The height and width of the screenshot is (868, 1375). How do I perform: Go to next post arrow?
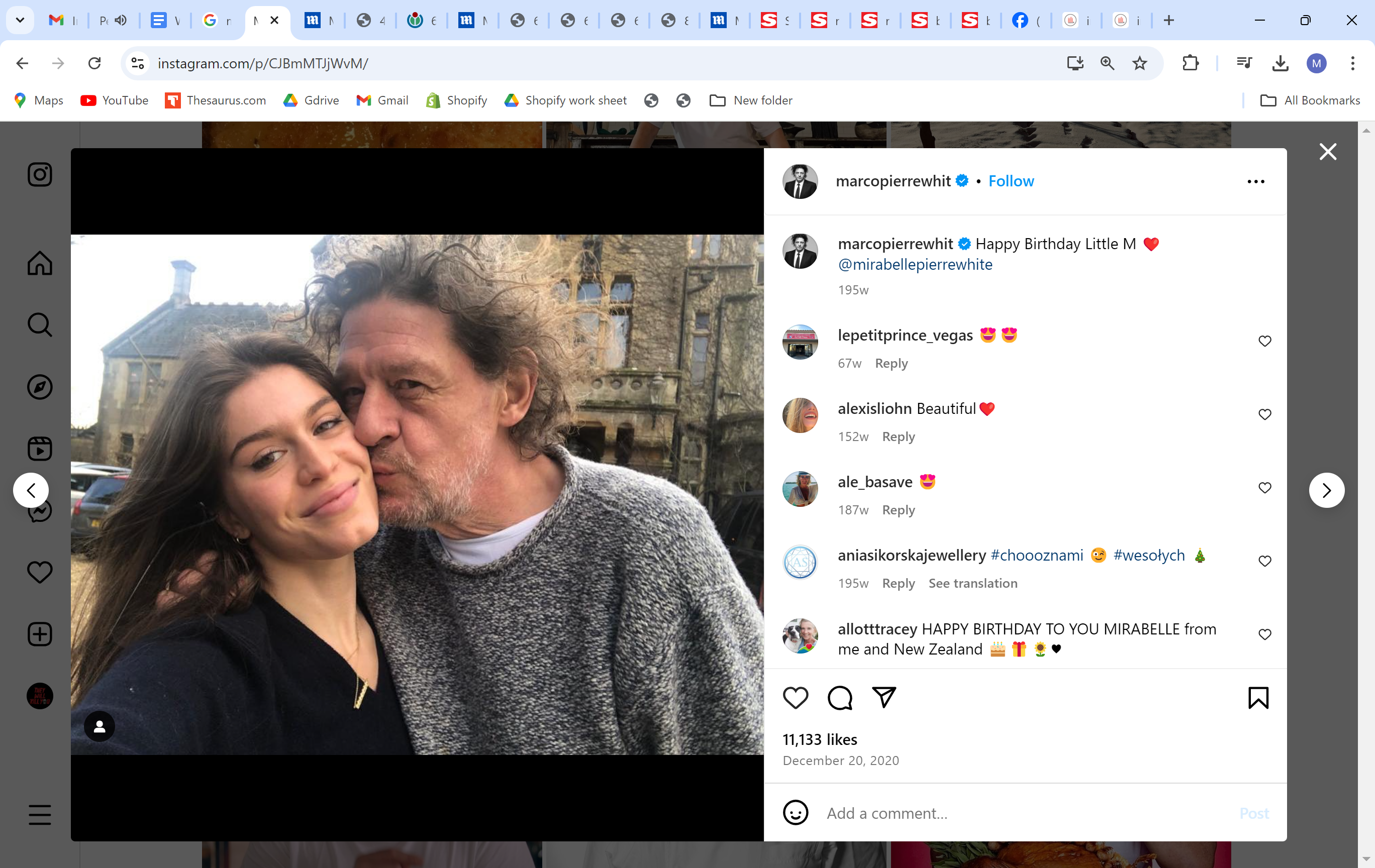[x=1326, y=490]
